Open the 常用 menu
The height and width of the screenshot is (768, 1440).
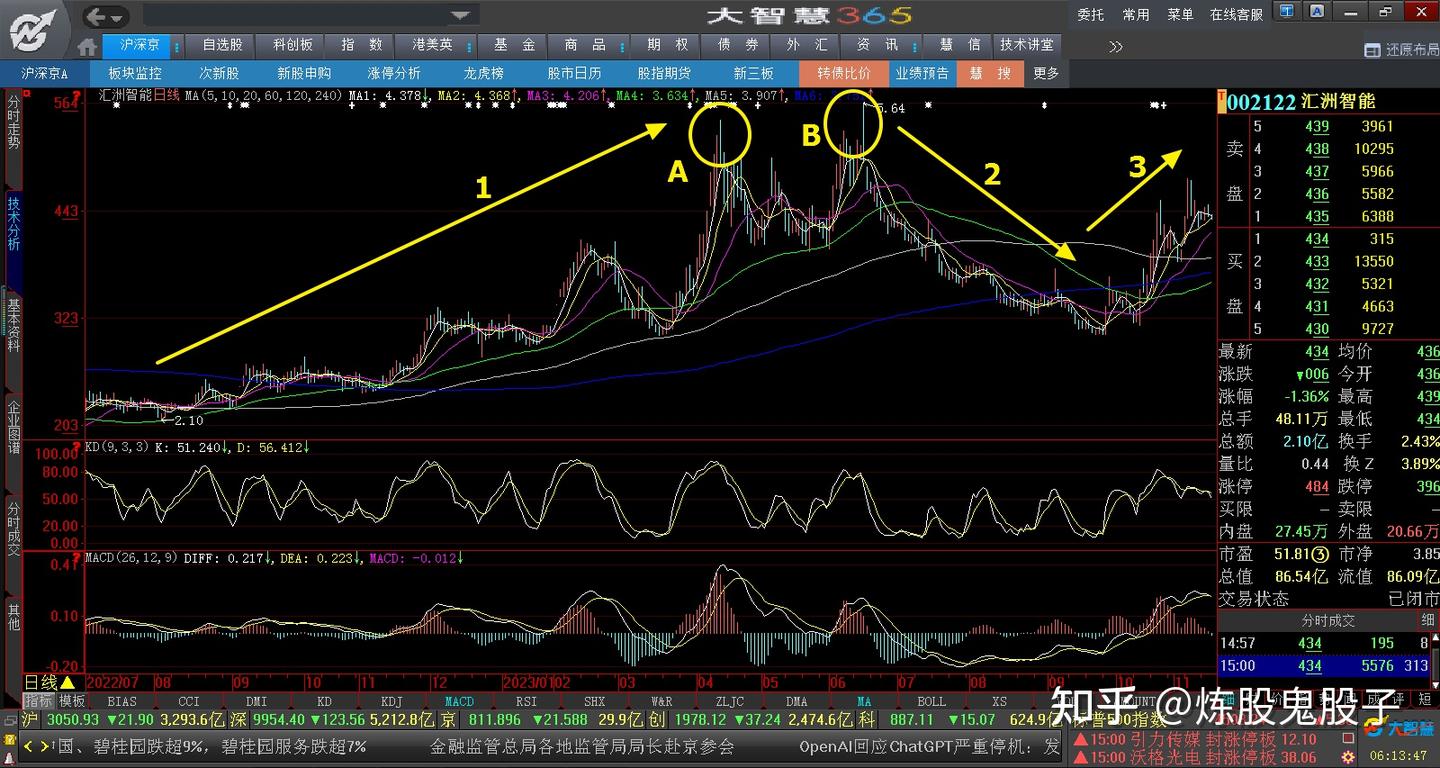point(1136,14)
